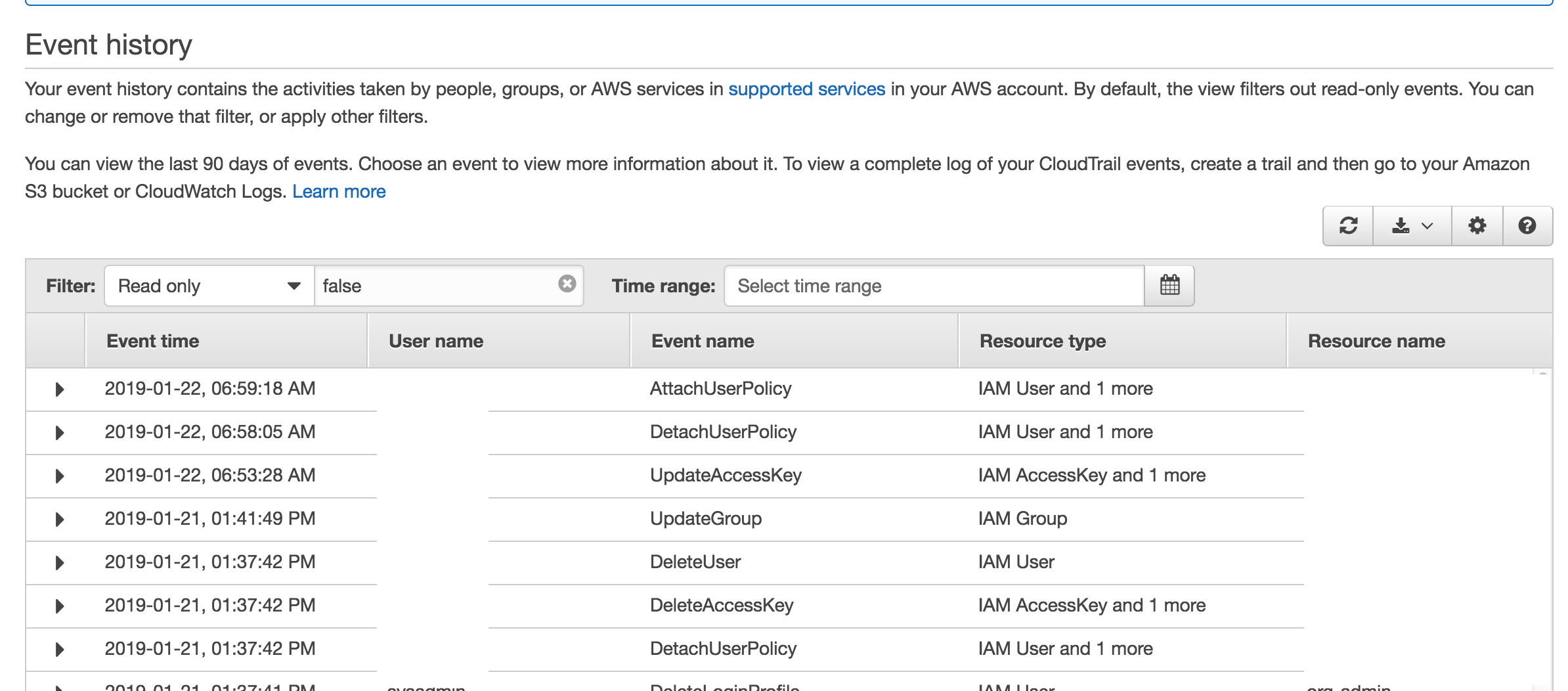Expand the DeleteAccessKey event row
Screen dimensions: 1568x691
pos(60,606)
